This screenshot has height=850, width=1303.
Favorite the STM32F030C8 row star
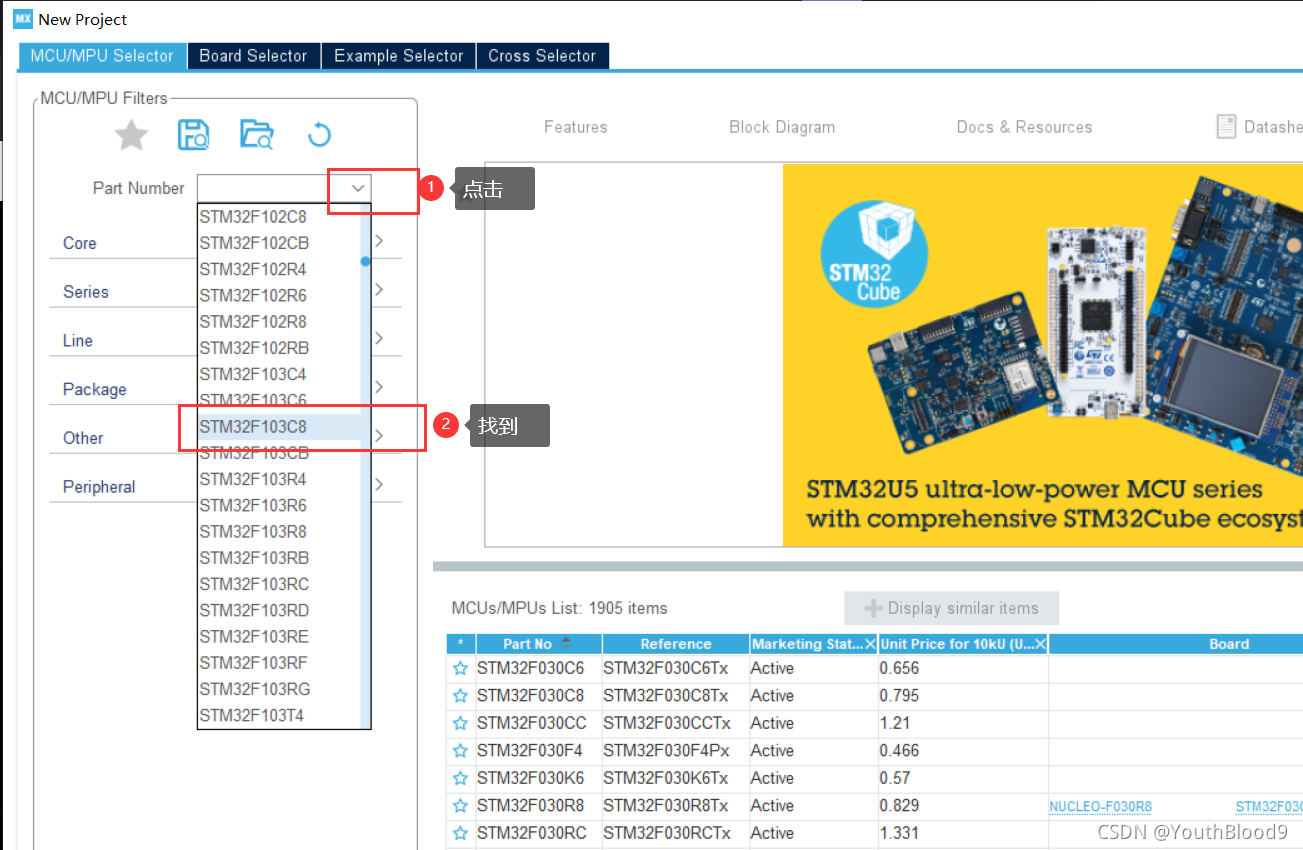[460, 696]
